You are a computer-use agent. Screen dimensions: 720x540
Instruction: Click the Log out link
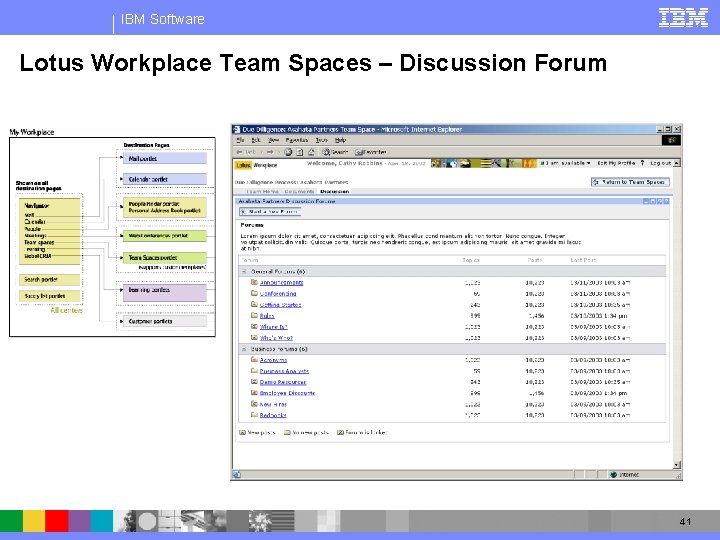coord(660,163)
